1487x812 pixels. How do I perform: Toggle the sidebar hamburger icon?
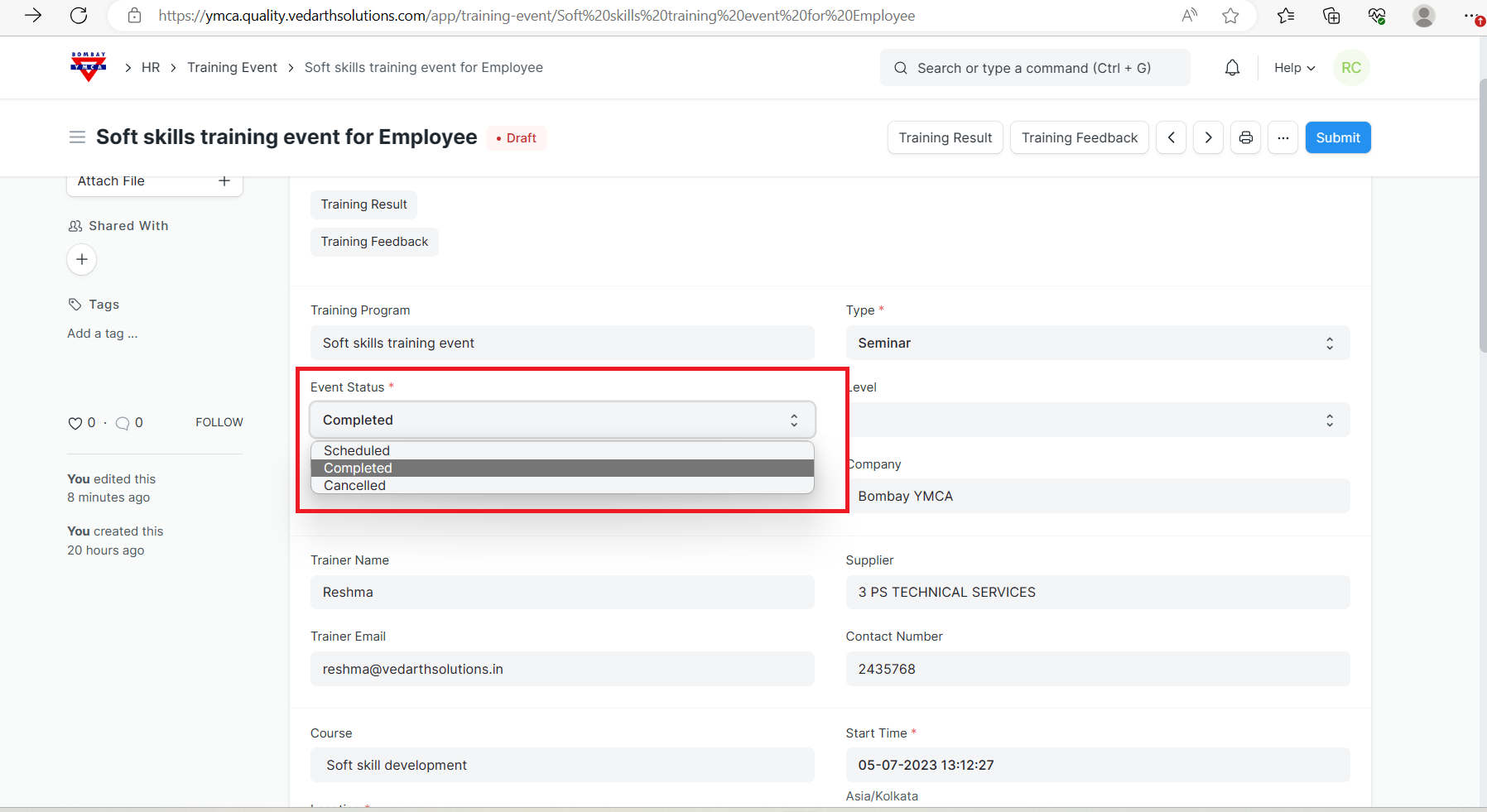point(77,137)
